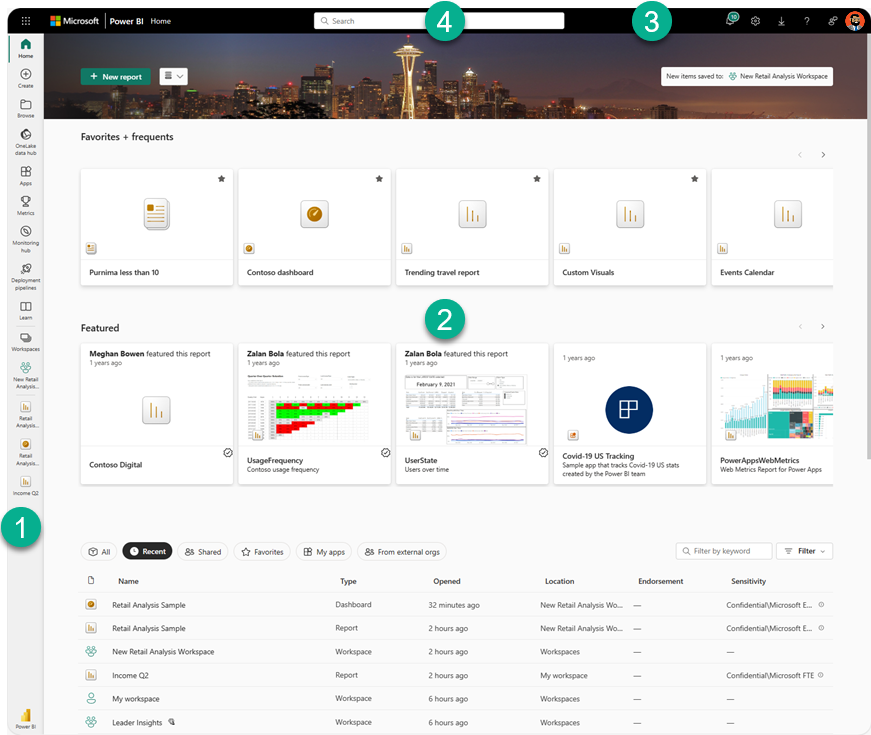Select the All tab
The width and height of the screenshot is (871, 735).
[x=99, y=552]
